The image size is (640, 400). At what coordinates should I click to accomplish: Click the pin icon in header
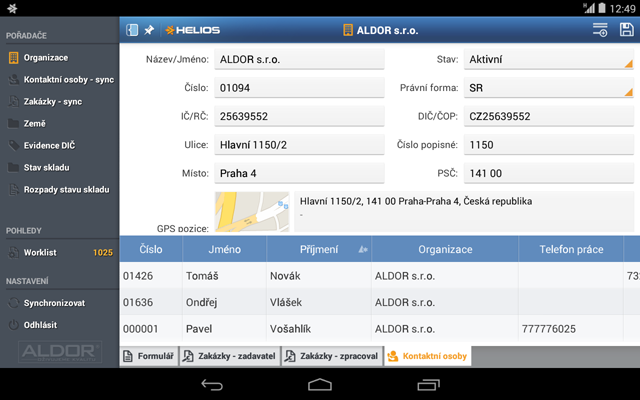click(x=149, y=30)
